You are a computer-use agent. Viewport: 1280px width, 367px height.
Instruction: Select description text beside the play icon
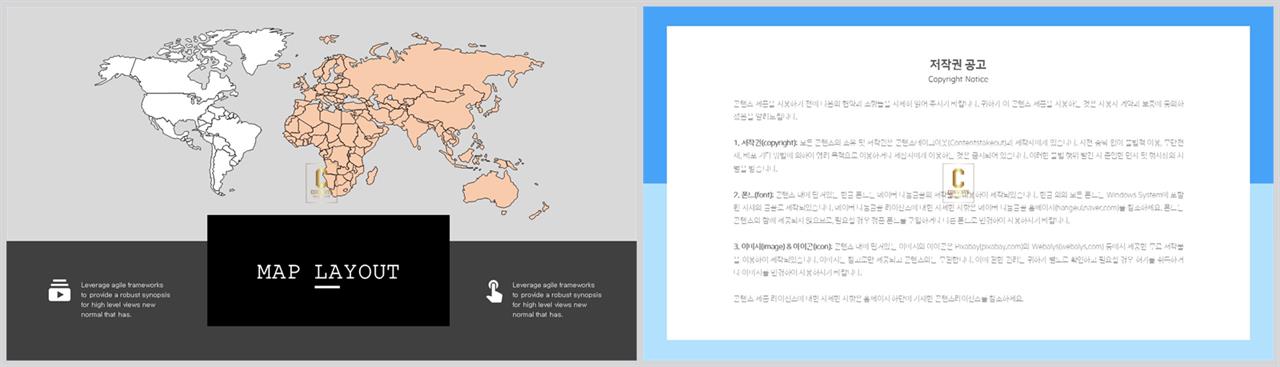point(126,299)
